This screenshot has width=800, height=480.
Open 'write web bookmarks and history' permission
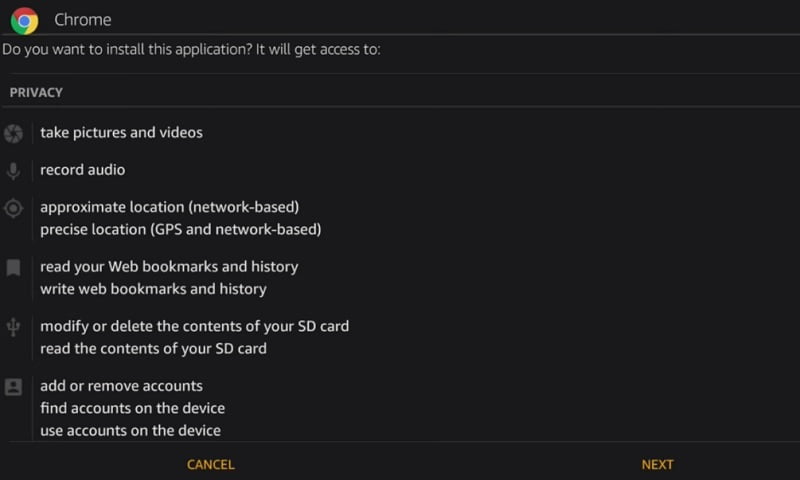(x=153, y=289)
